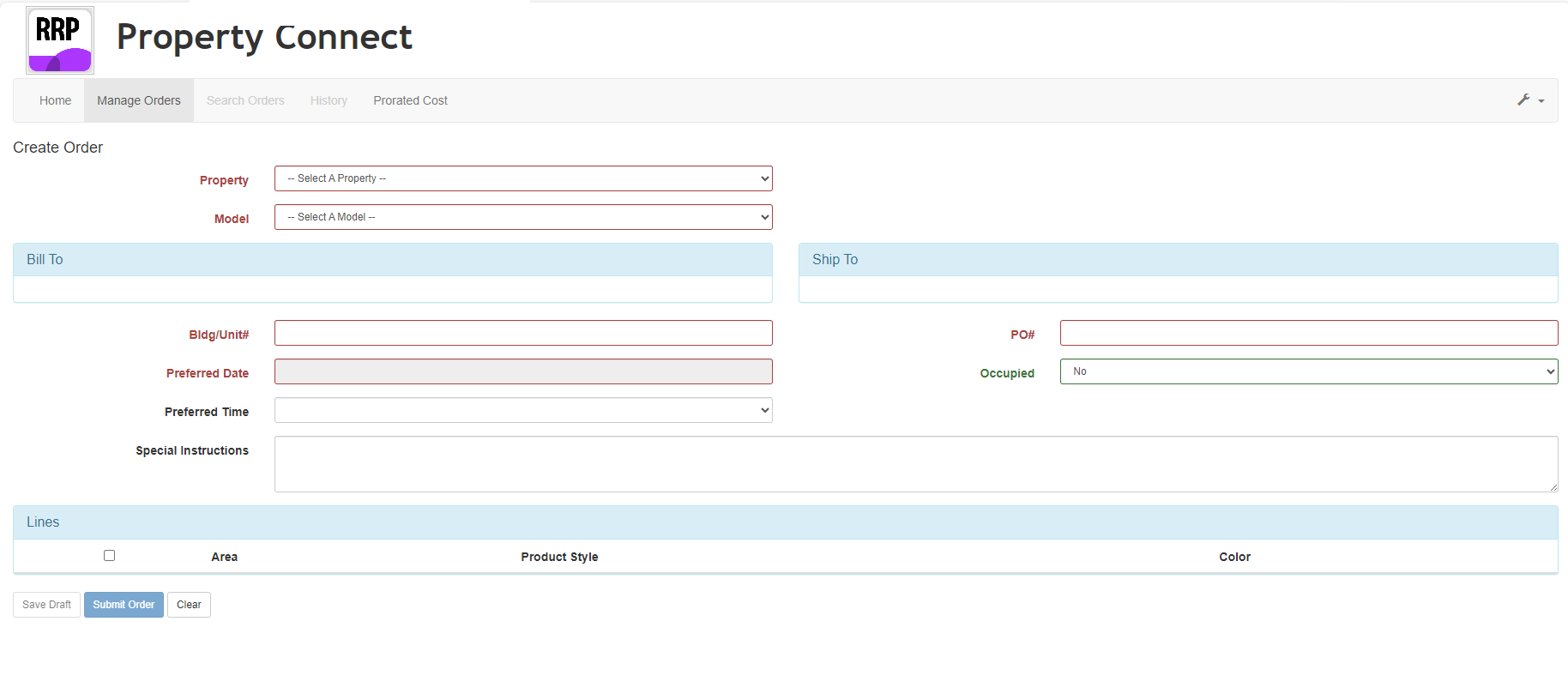Click into Special Instructions textarea
This screenshot has width=1568, height=694.
coord(916,464)
